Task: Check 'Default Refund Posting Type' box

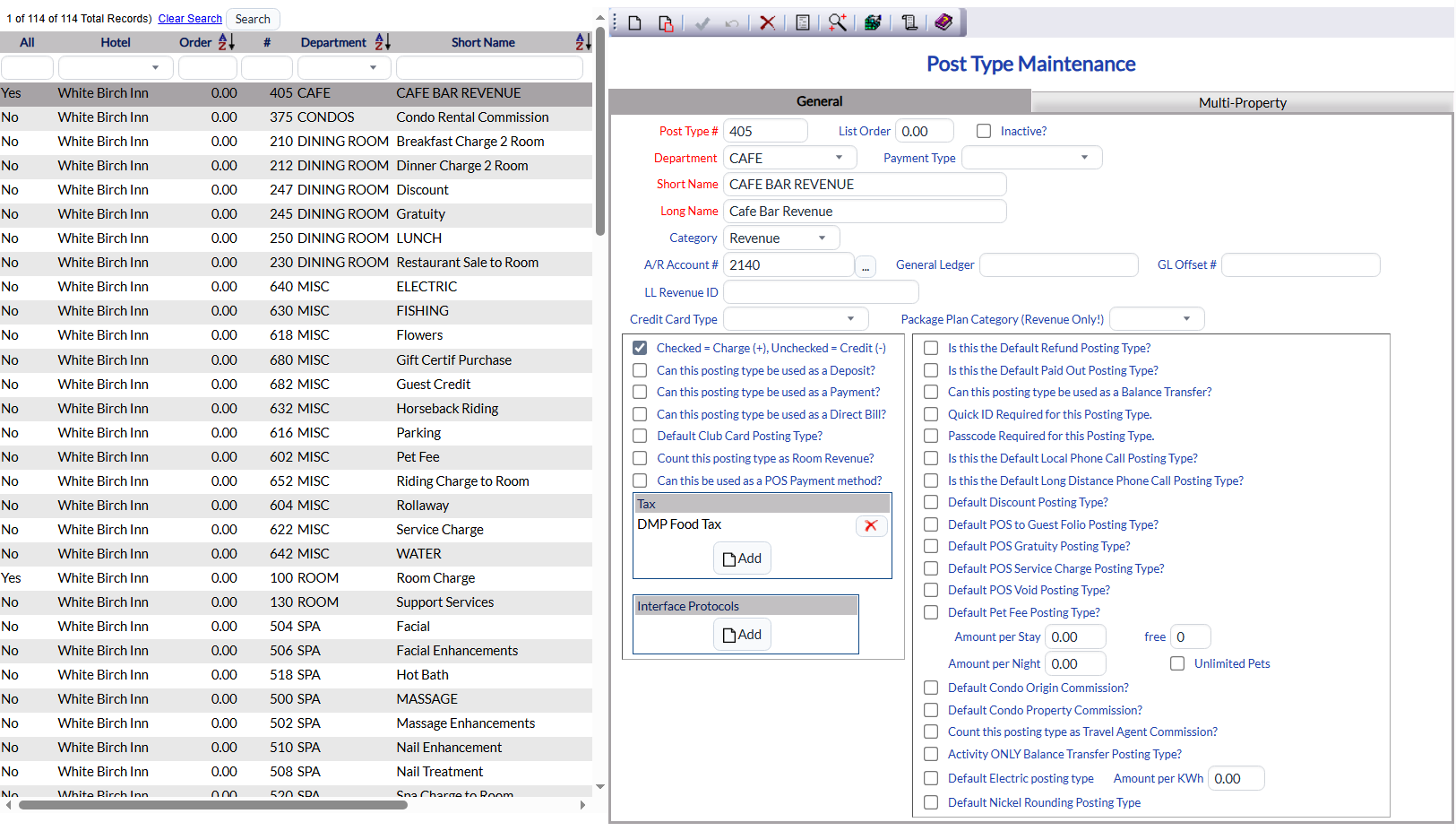Action: point(931,348)
